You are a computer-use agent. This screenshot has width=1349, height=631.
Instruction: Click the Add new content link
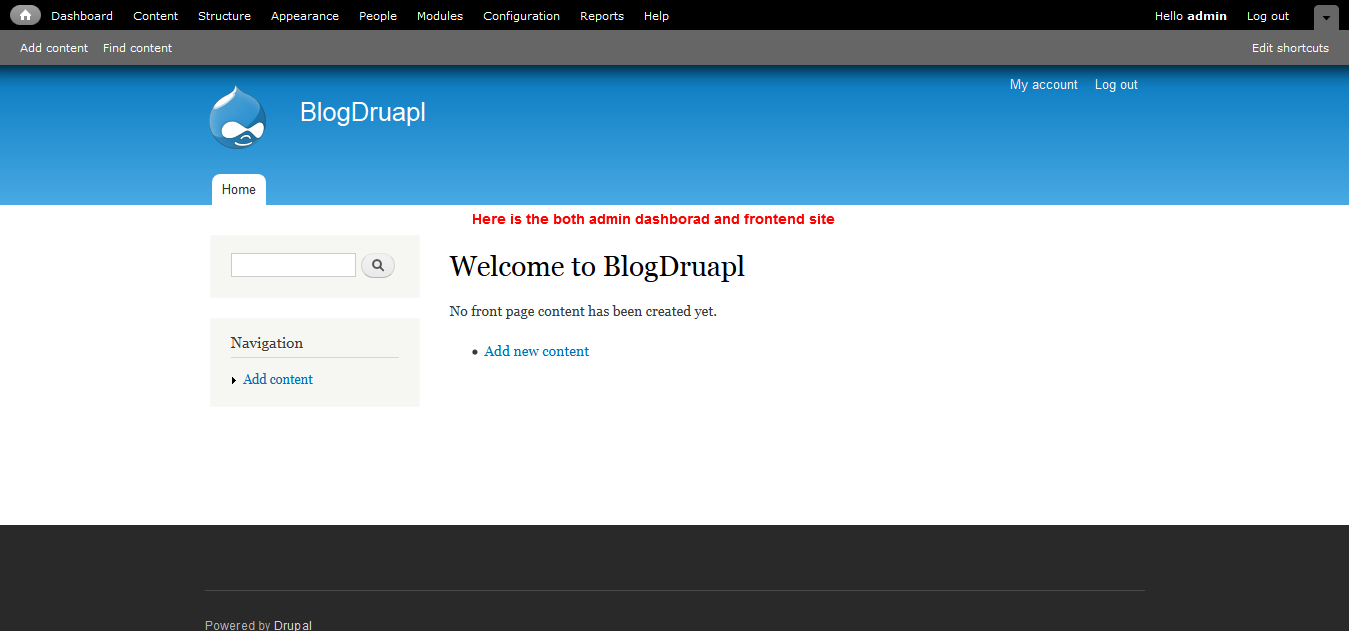[x=536, y=351]
